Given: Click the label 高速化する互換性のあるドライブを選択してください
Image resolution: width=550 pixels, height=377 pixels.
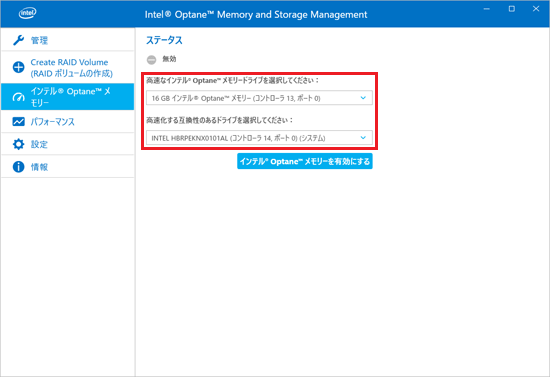Looking at the screenshot, I should tap(220, 120).
